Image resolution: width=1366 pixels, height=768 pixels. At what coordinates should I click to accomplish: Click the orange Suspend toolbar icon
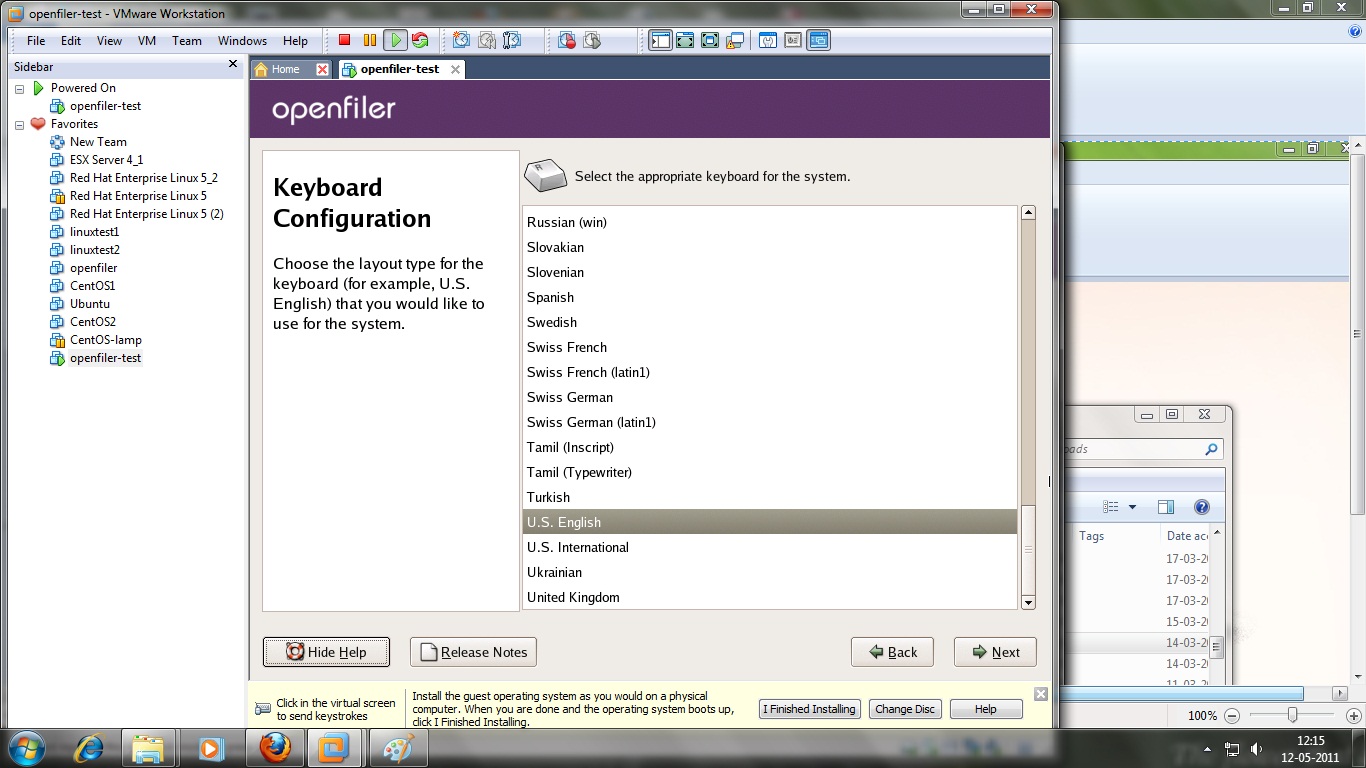pyautogui.click(x=370, y=40)
